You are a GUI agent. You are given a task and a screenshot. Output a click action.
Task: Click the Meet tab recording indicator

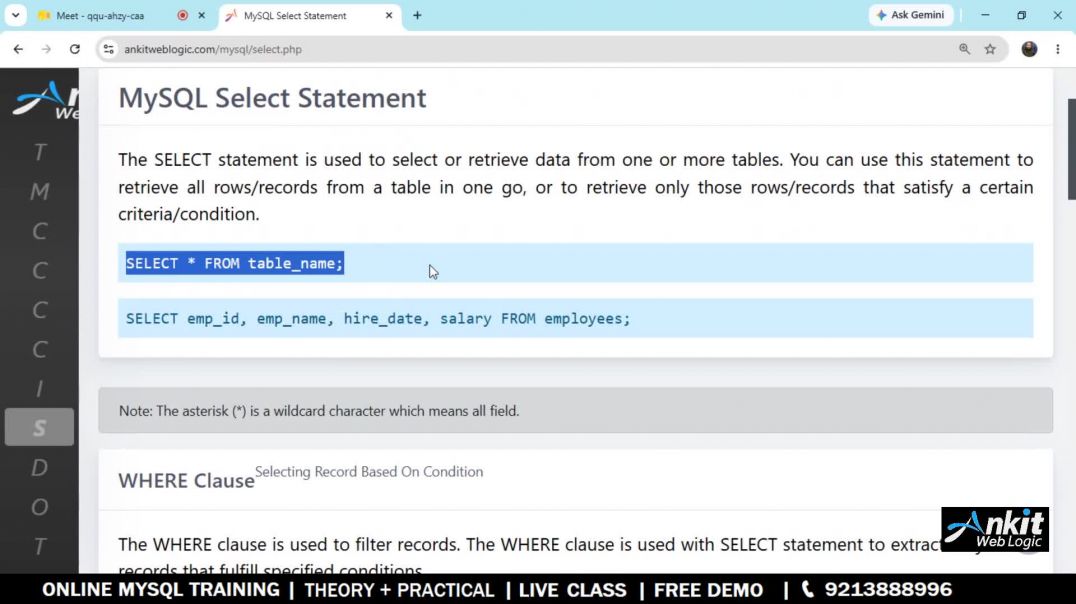183,15
